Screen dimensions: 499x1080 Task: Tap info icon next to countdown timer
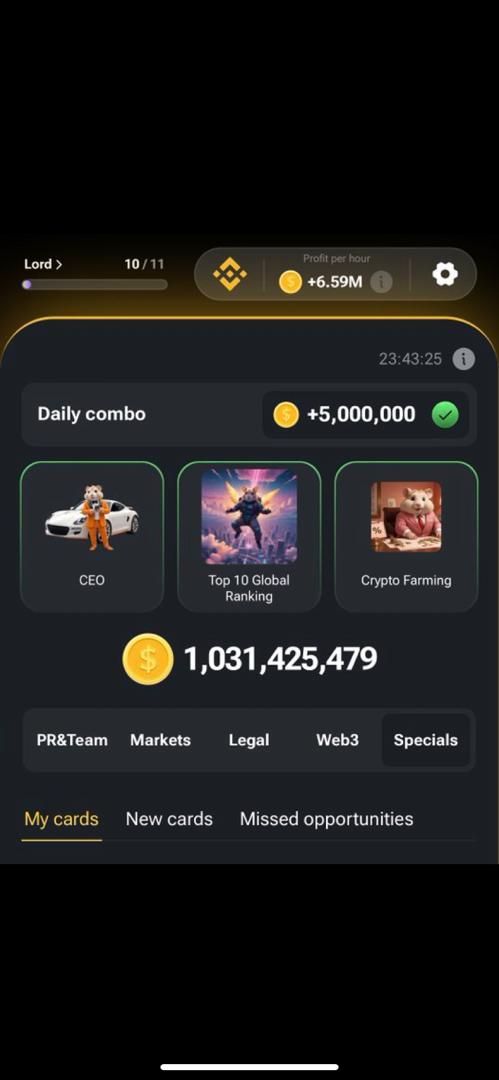coord(463,358)
